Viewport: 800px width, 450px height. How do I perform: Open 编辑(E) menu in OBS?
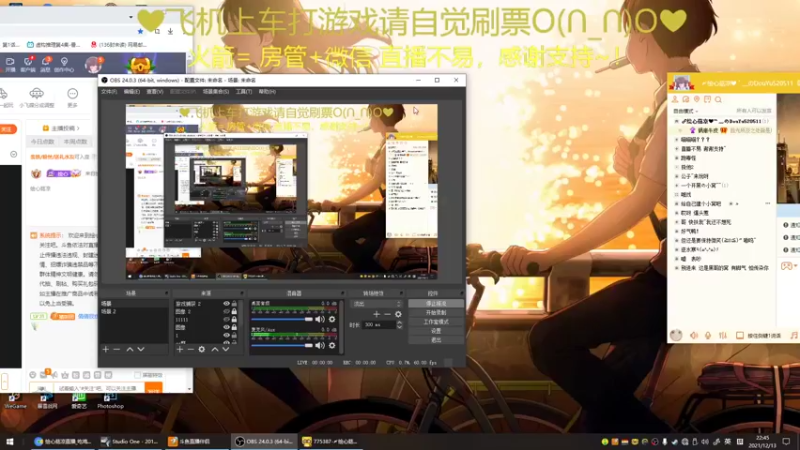[x=132, y=92]
